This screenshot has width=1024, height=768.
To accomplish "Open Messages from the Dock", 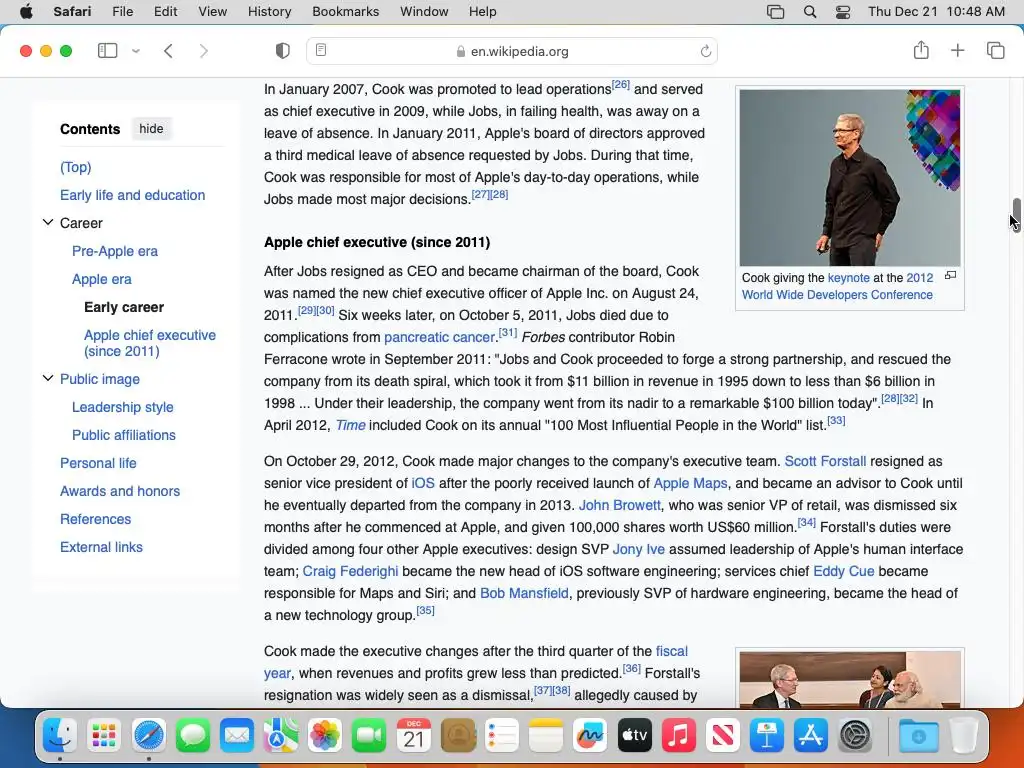I will (x=193, y=736).
